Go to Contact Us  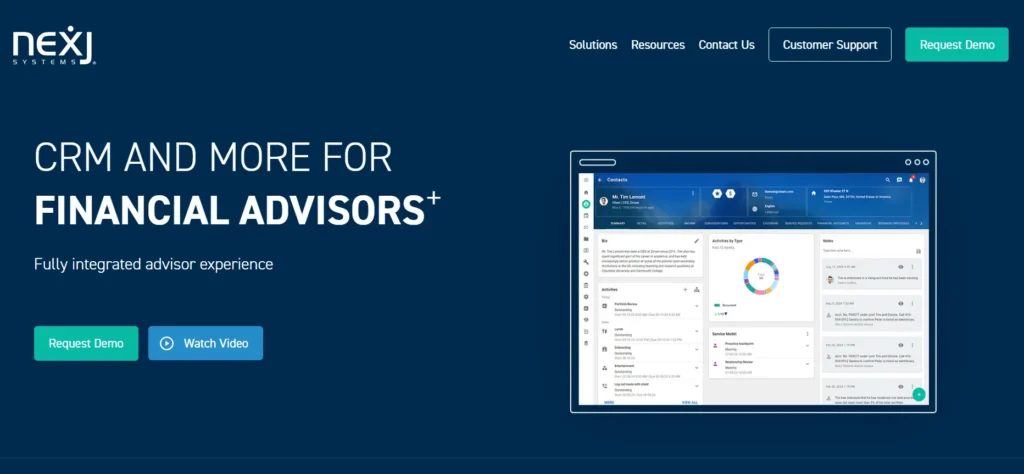[726, 45]
